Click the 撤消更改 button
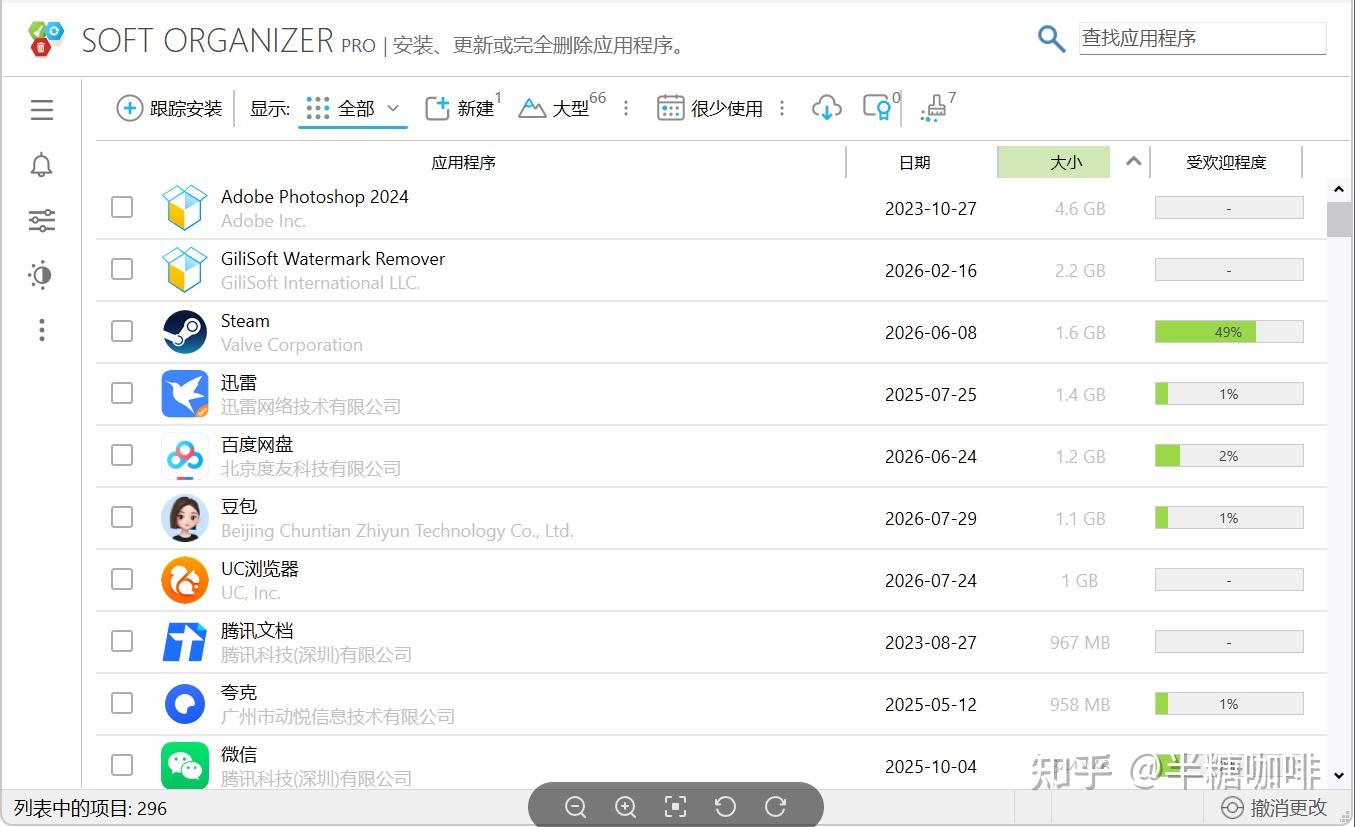This screenshot has width=1355, height=827. click(1274, 807)
